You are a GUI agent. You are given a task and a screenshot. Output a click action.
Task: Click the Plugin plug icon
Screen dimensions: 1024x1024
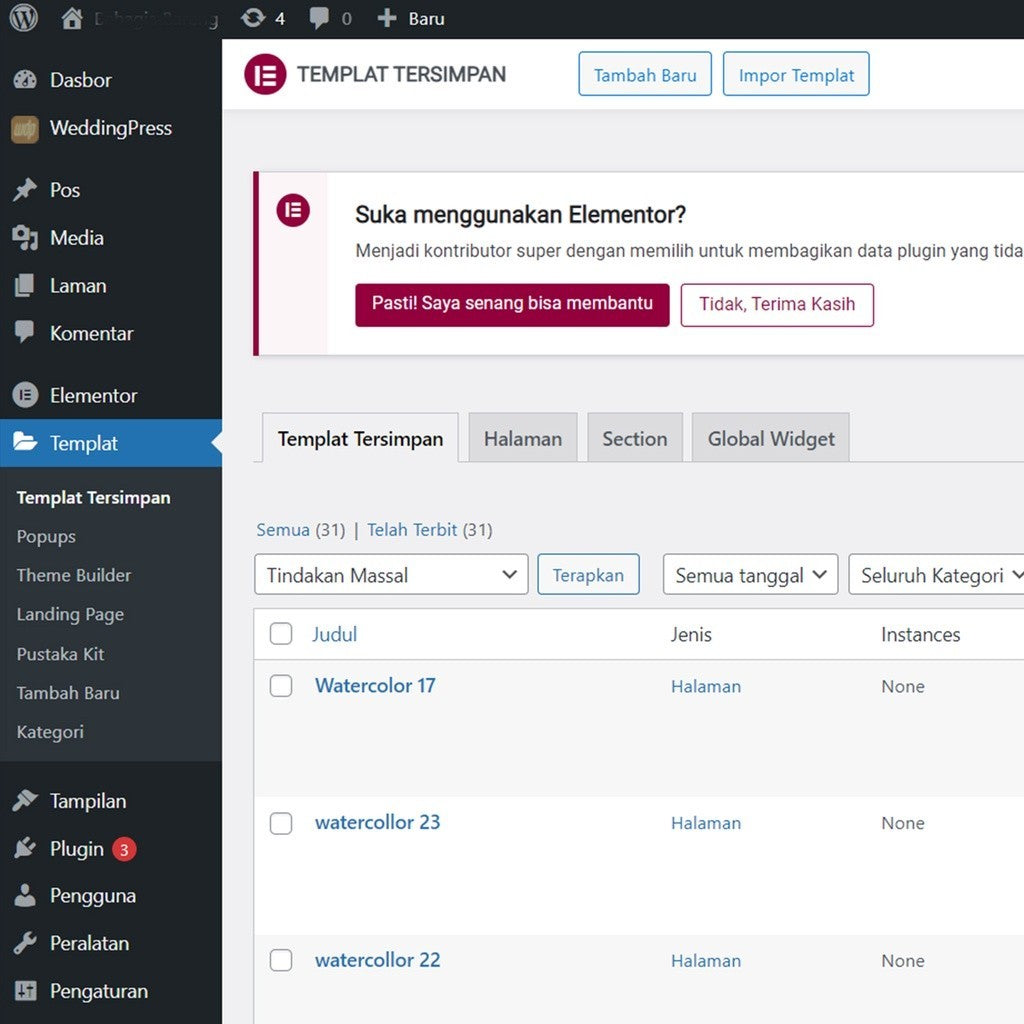point(25,848)
